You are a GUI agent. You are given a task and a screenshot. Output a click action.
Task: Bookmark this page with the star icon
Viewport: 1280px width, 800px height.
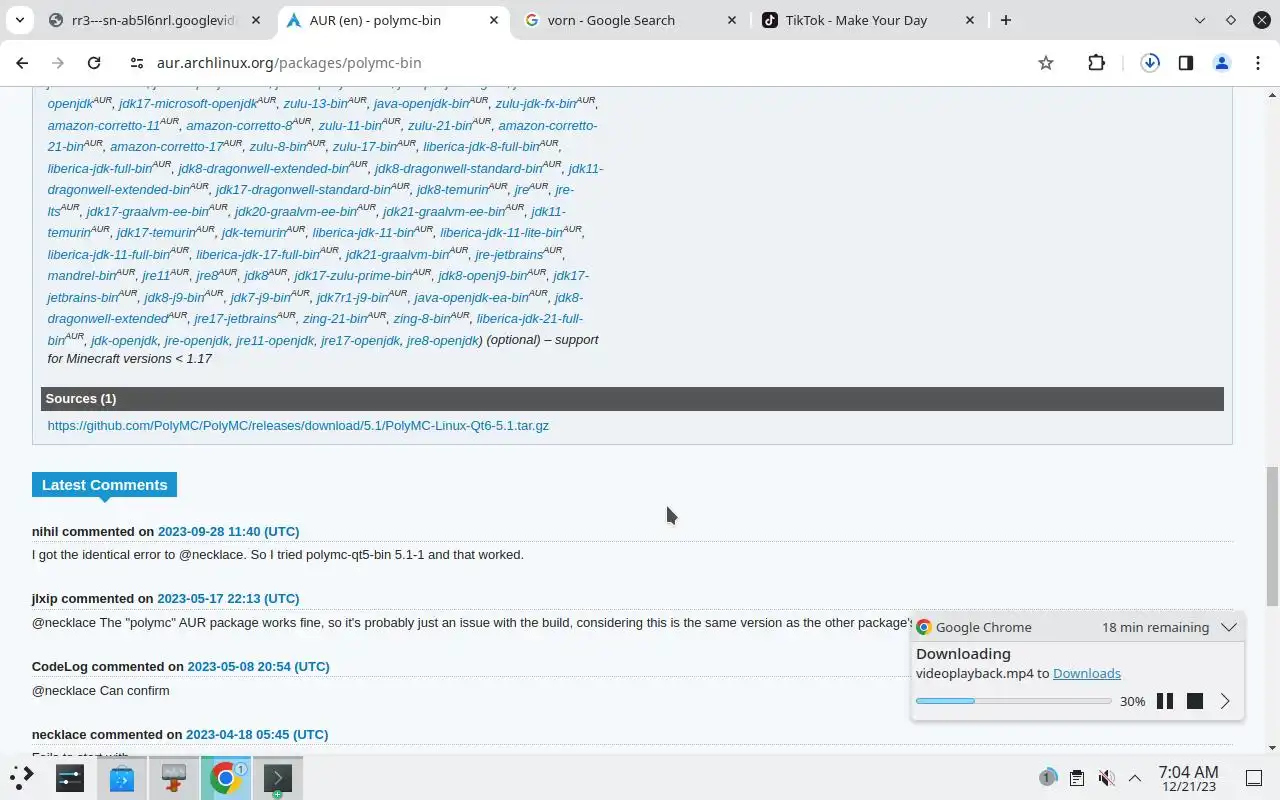pyautogui.click(x=1046, y=63)
